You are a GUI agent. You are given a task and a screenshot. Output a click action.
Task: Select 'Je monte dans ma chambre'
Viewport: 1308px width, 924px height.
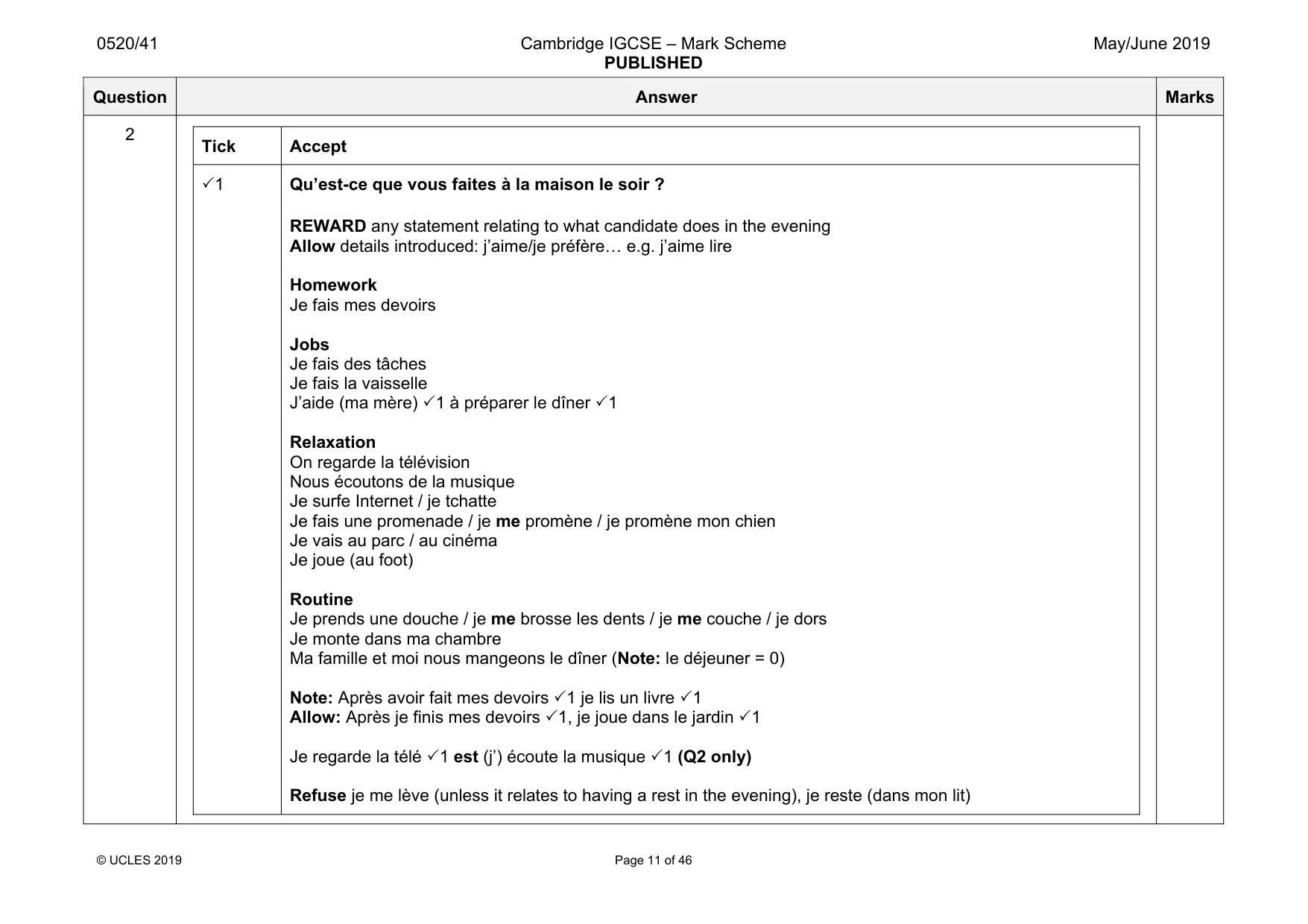tap(395, 639)
